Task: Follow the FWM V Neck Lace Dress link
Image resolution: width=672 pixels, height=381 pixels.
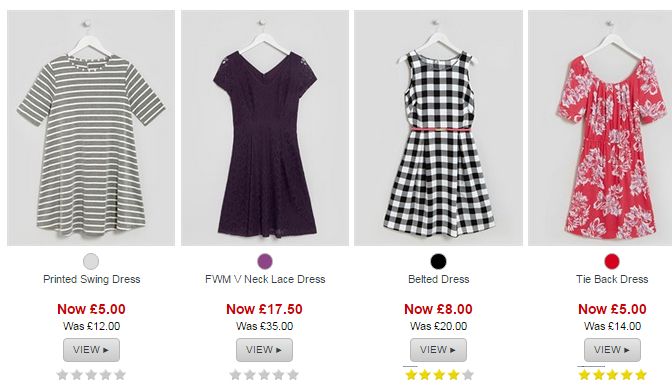Action: 265,279
